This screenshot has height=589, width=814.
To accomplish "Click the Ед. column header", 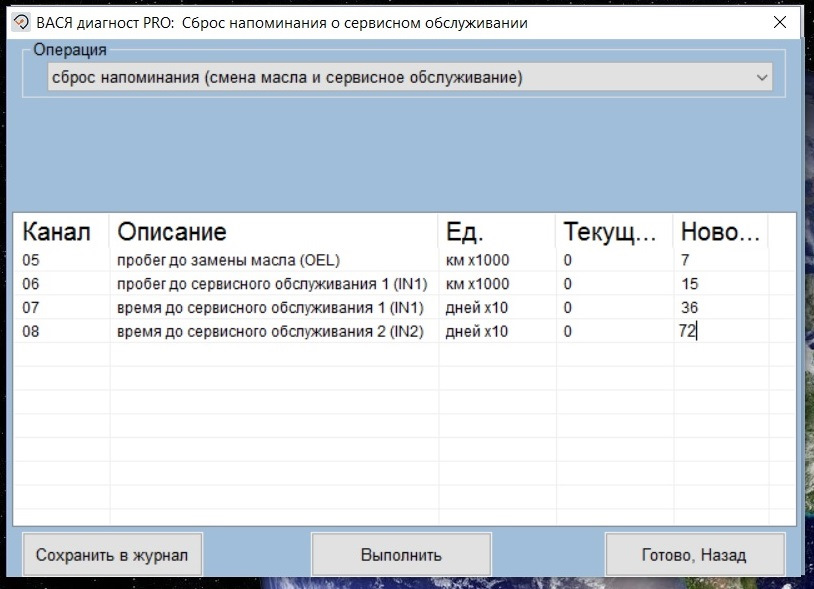I will 497,231.
